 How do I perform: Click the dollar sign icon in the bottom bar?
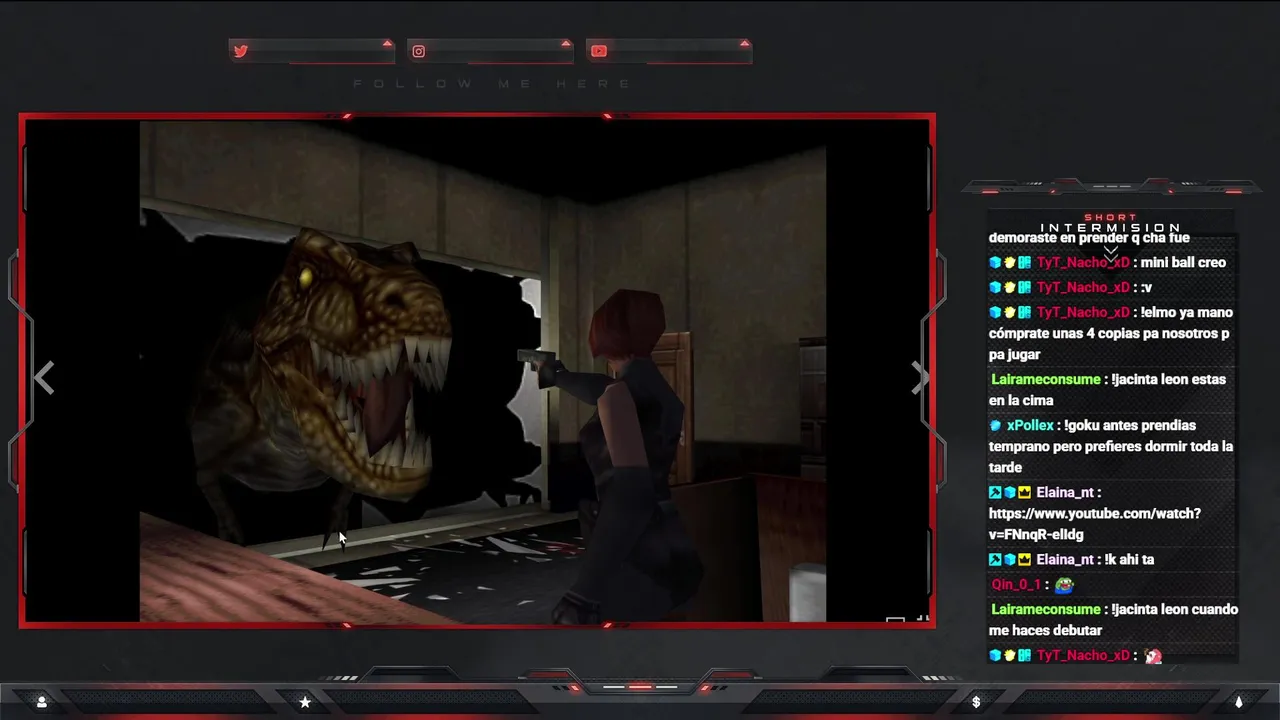point(976,702)
